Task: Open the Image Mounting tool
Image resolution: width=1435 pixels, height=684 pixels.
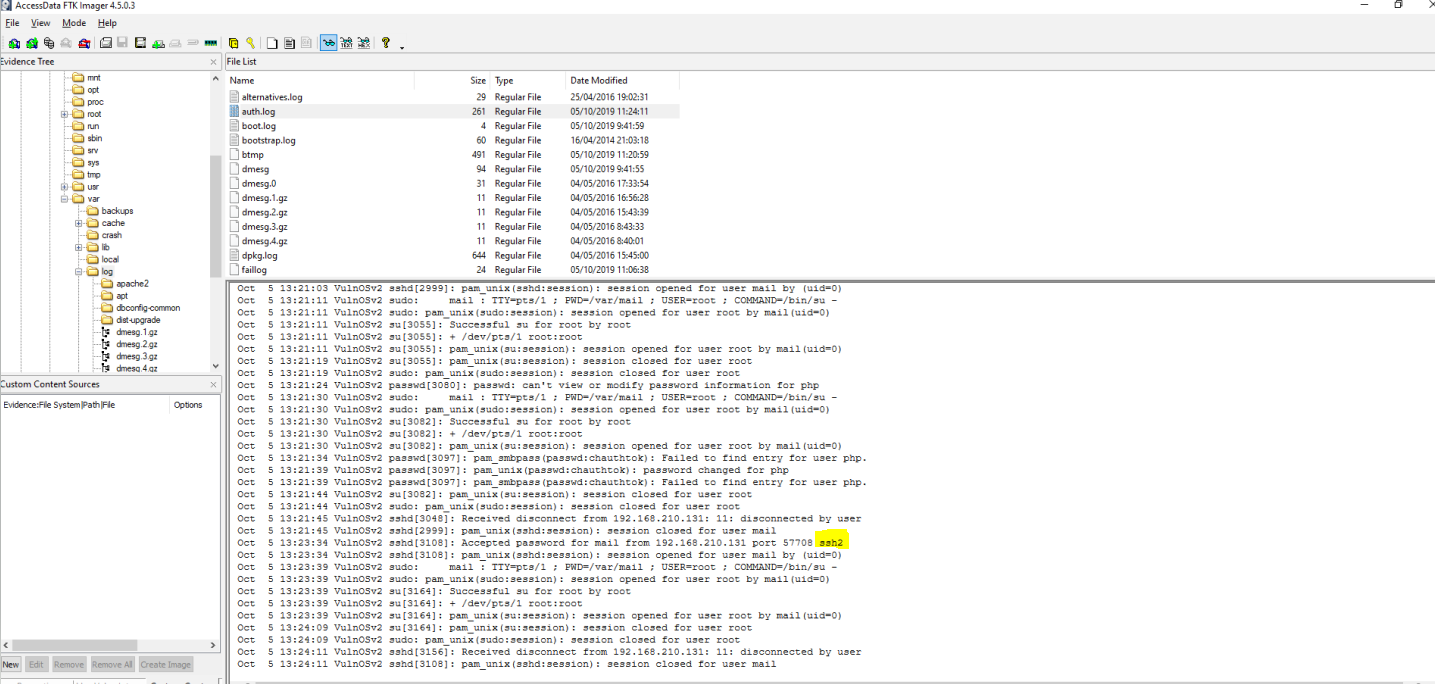Action: [x=48, y=43]
